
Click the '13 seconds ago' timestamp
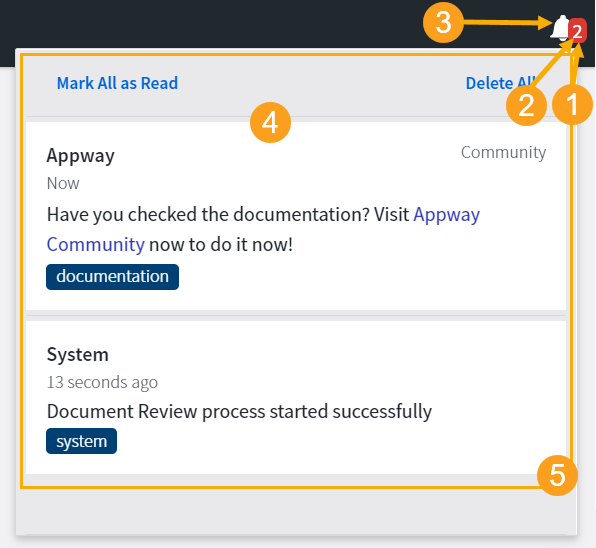(102, 382)
